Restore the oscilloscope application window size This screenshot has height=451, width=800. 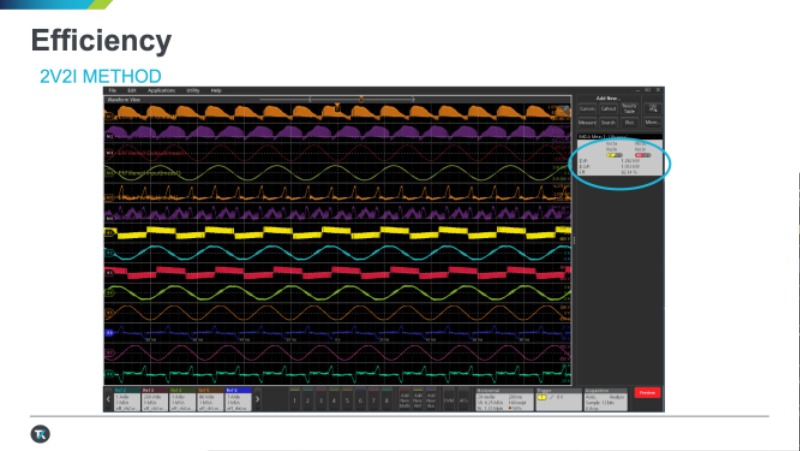[x=648, y=90]
